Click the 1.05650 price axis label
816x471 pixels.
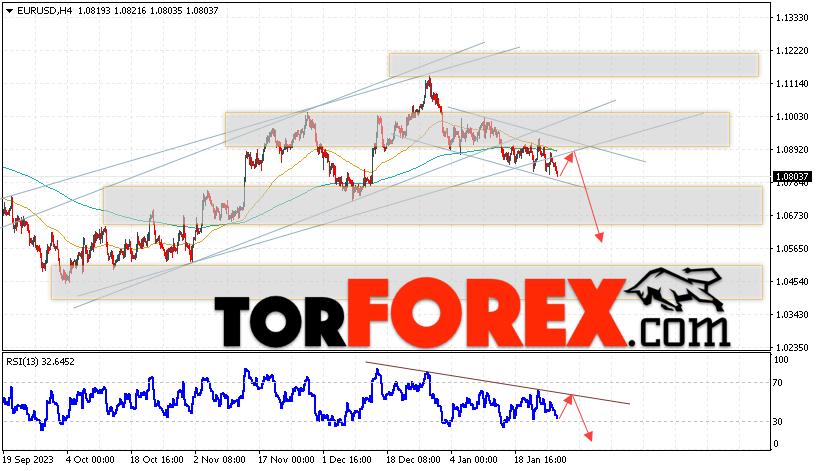tap(792, 249)
